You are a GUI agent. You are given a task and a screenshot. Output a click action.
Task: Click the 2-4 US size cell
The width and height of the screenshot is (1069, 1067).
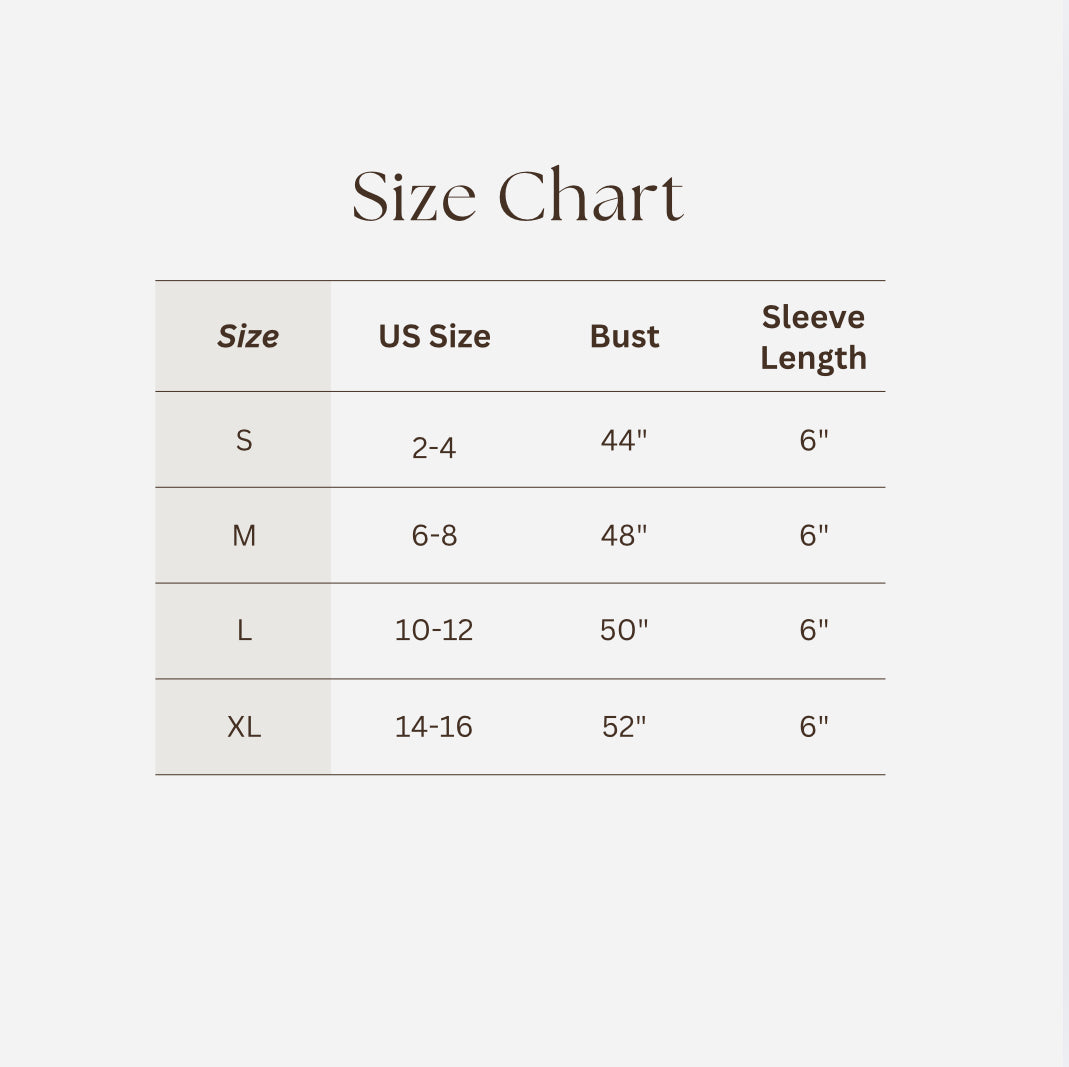coord(434,448)
